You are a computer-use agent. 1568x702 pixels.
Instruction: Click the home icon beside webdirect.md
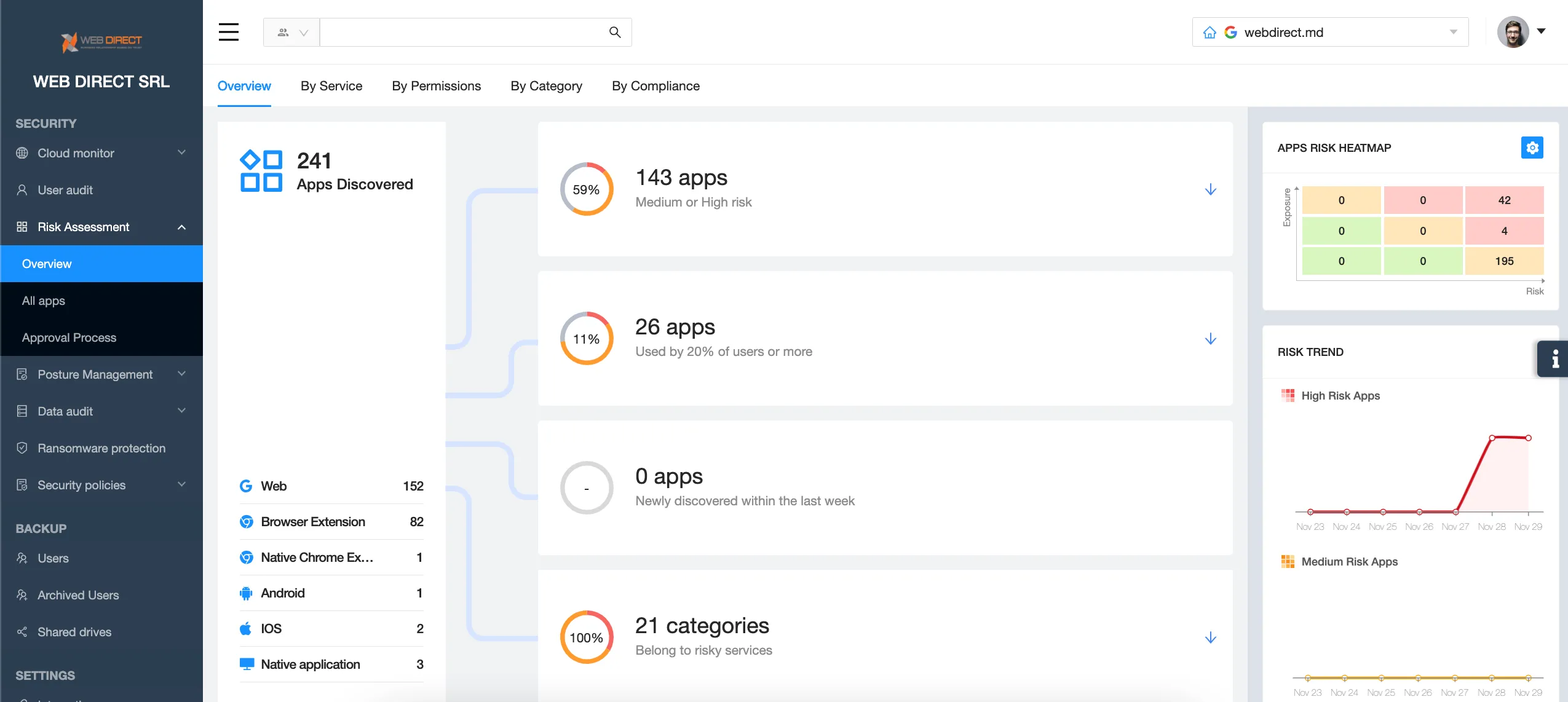1210,32
